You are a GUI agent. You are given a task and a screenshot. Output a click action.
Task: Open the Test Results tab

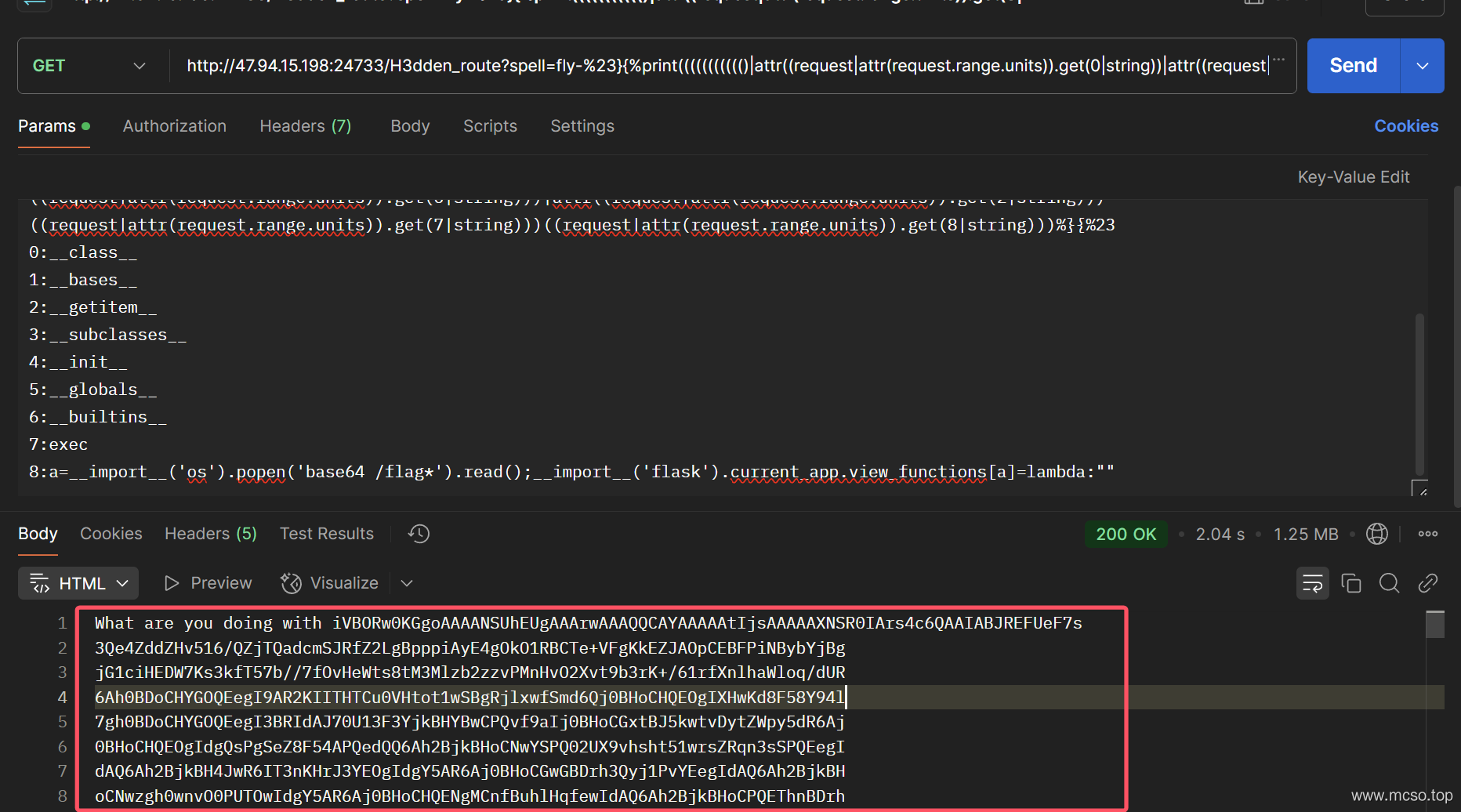point(327,534)
